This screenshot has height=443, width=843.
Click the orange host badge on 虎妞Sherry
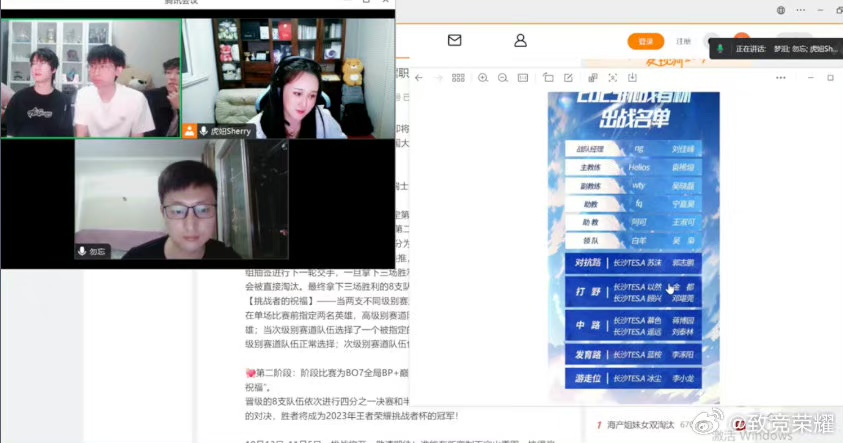click(x=189, y=131)
